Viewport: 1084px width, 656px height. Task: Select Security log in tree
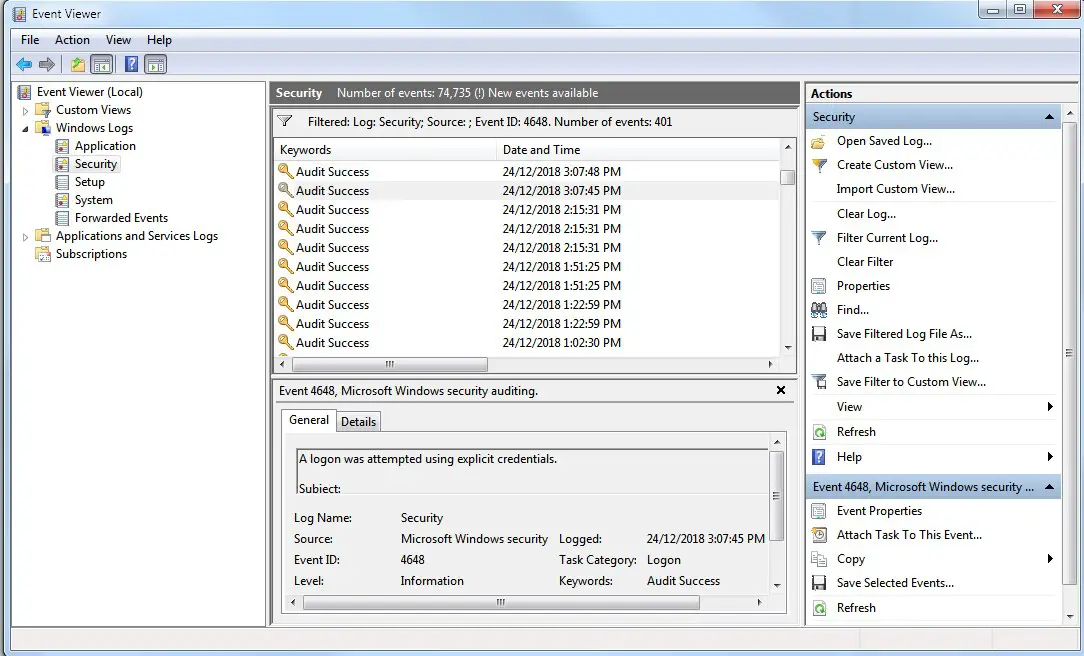click(x=95, y=164)
